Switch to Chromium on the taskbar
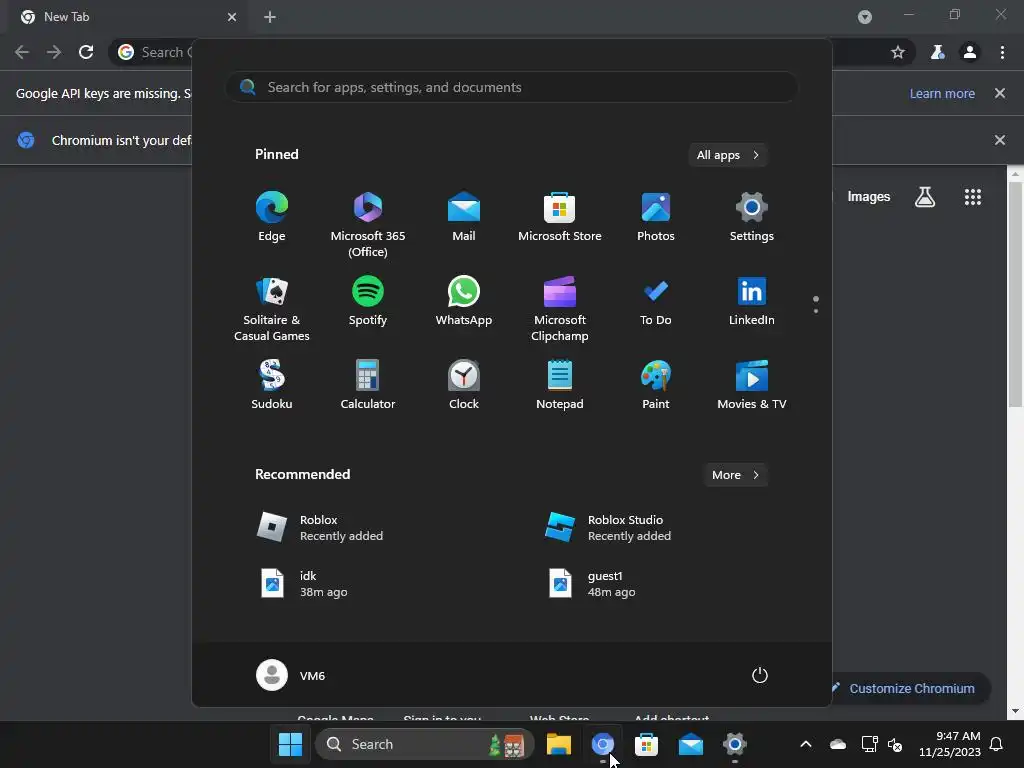This screenshot has height=768, width=1024. [x=603, y=744]
